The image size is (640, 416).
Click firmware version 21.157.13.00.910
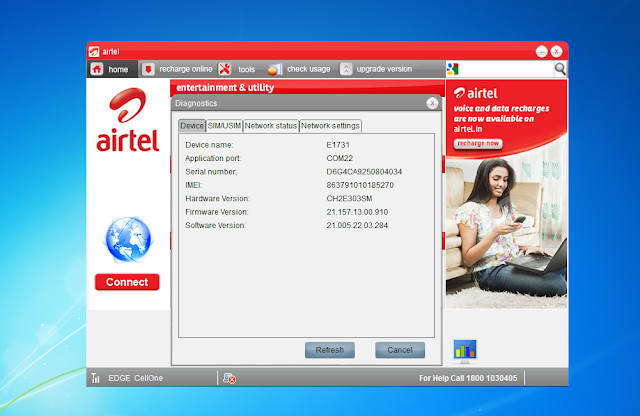(x=357, y=212)
